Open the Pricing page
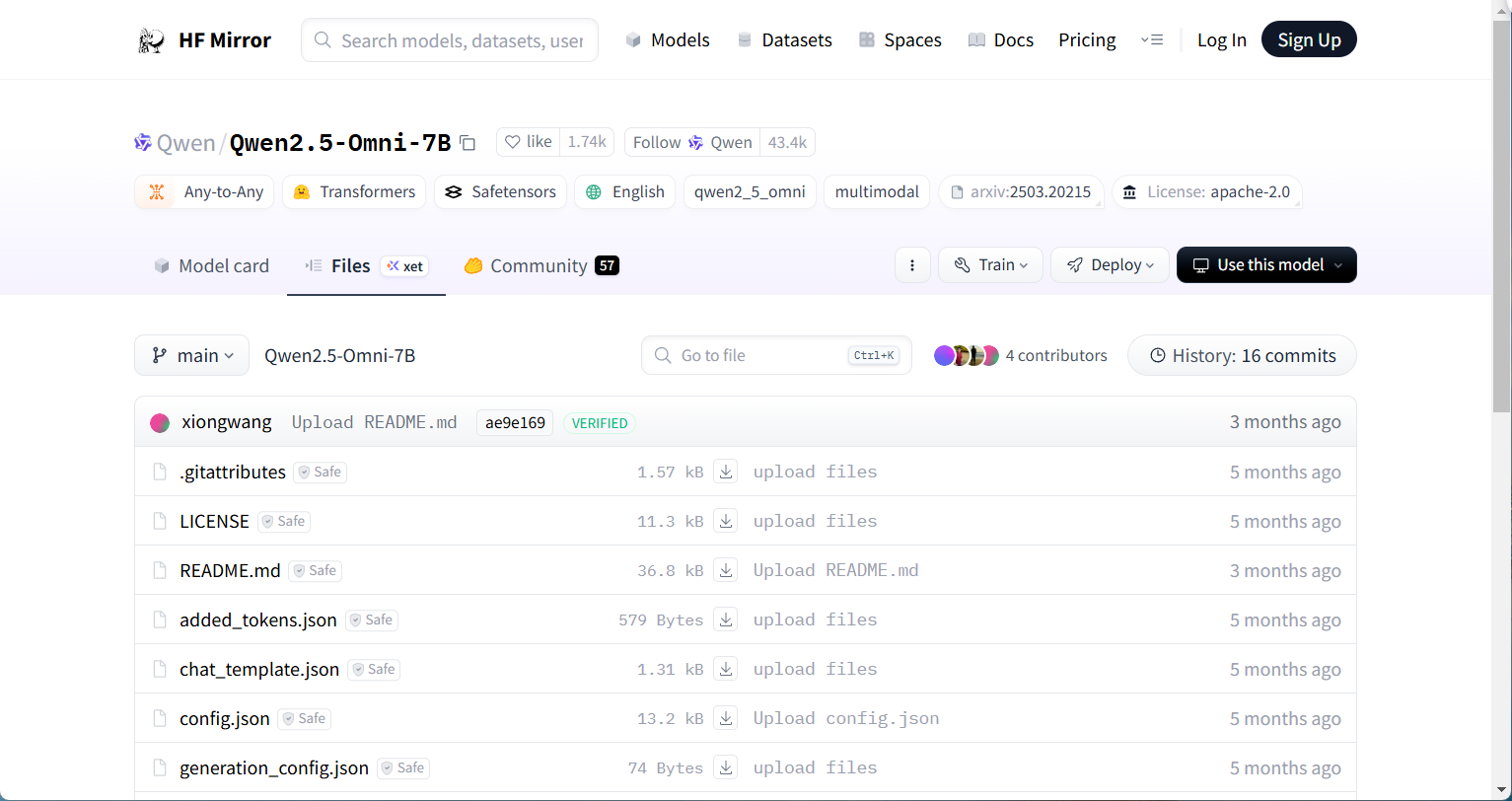Image resolution: width=1512 pixels, height=801 pixels. pos(1087,40)
